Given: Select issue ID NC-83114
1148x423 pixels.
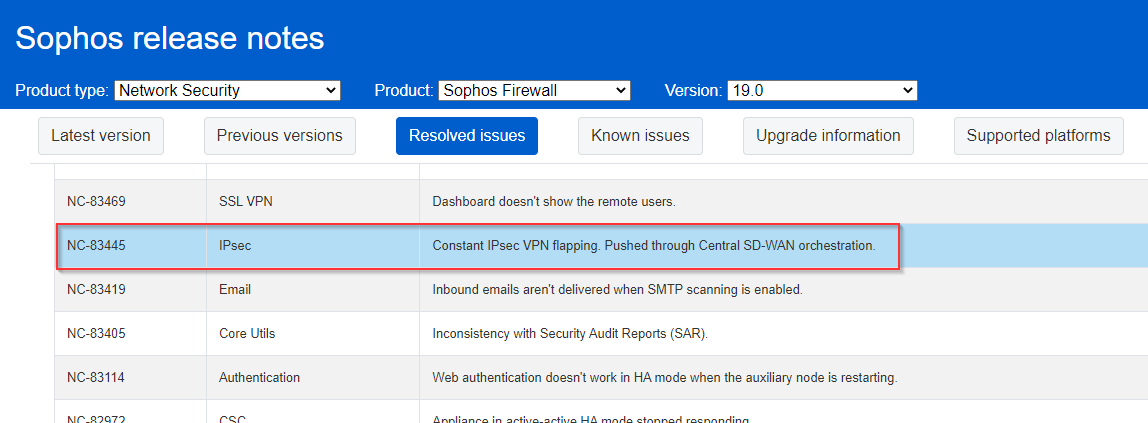Looking at the screenshot, I should [x=96, y=378].
